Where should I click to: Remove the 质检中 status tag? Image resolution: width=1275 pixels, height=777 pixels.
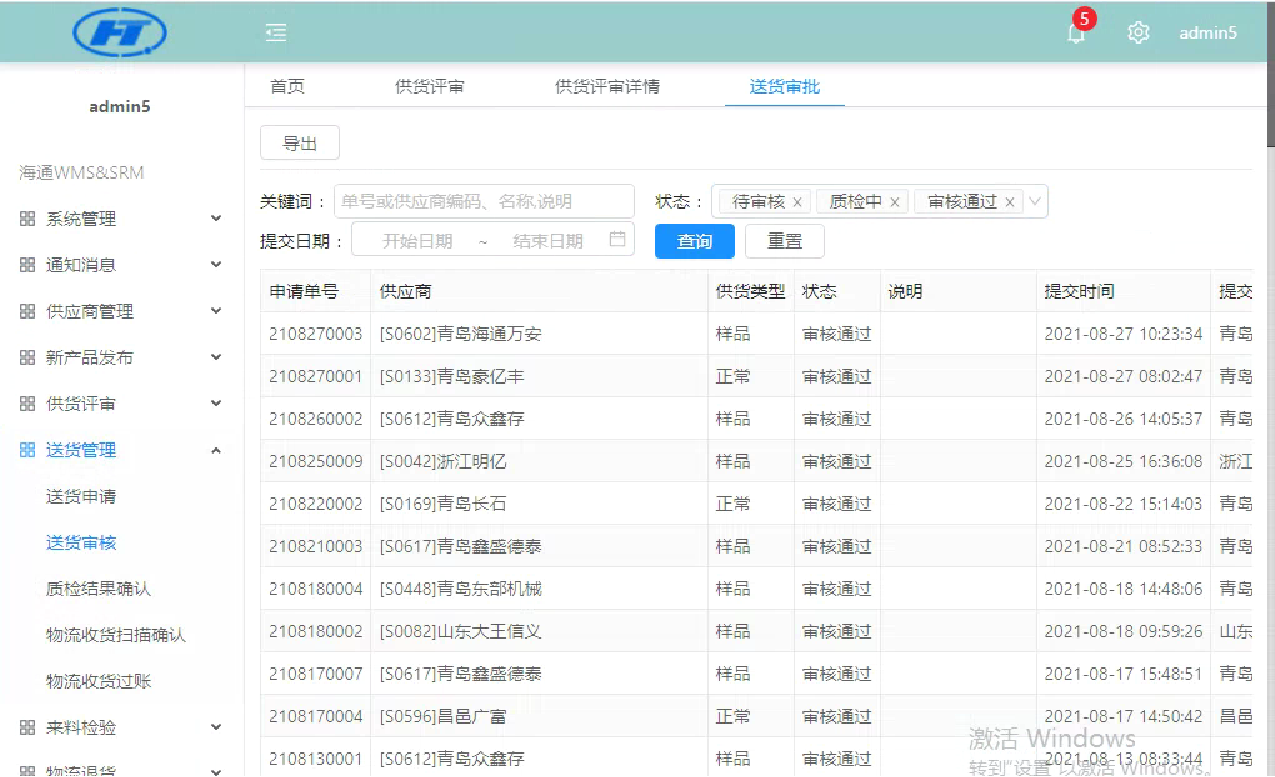[894, 202]
